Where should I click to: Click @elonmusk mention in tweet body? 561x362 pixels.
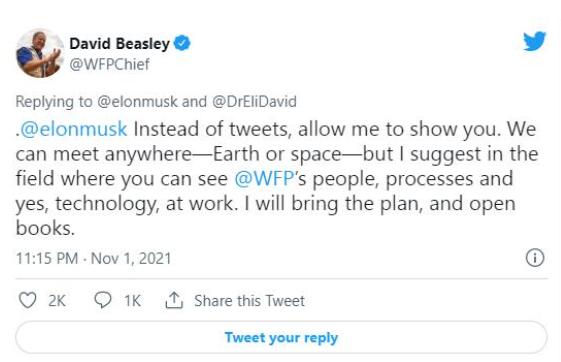point(74,129)
